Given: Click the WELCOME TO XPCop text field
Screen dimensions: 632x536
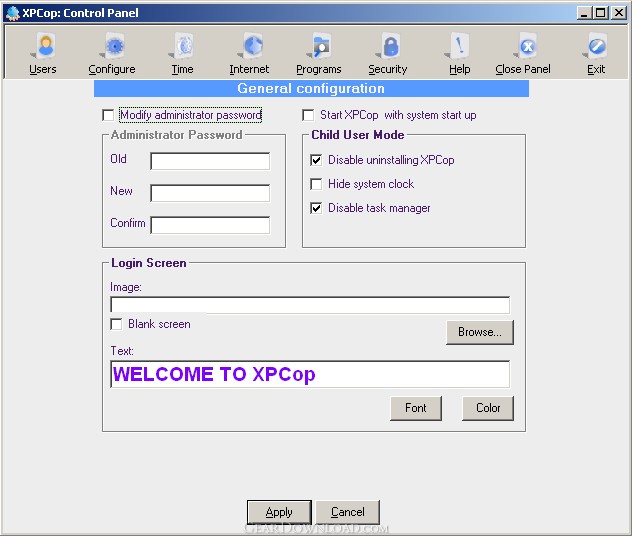Looking at the screenshot, I should pyautogui.click(x=310, y=374).
